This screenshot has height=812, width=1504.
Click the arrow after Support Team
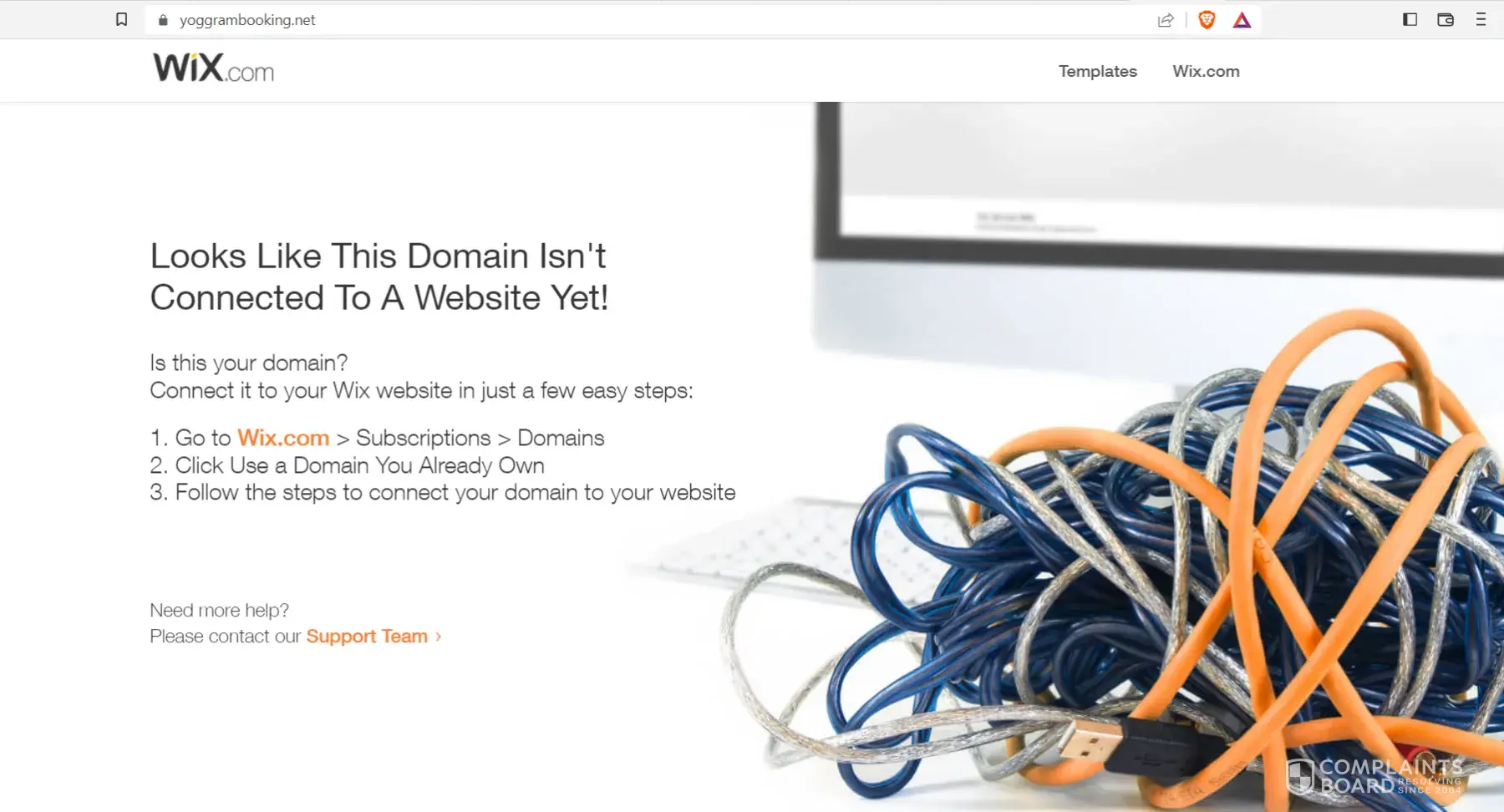click(438, 637)
